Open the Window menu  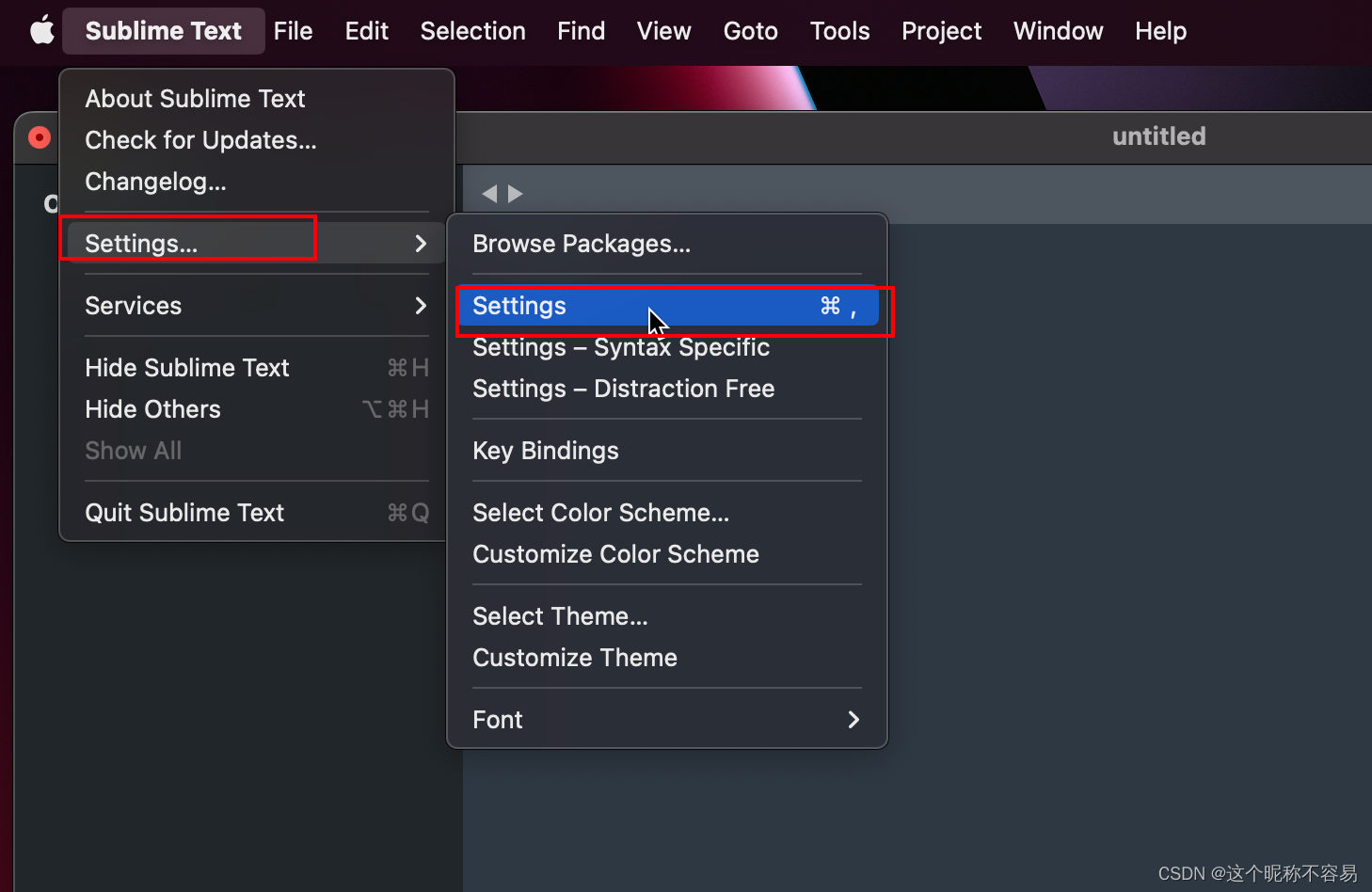pyautogui.click(x=1058, y=31)
